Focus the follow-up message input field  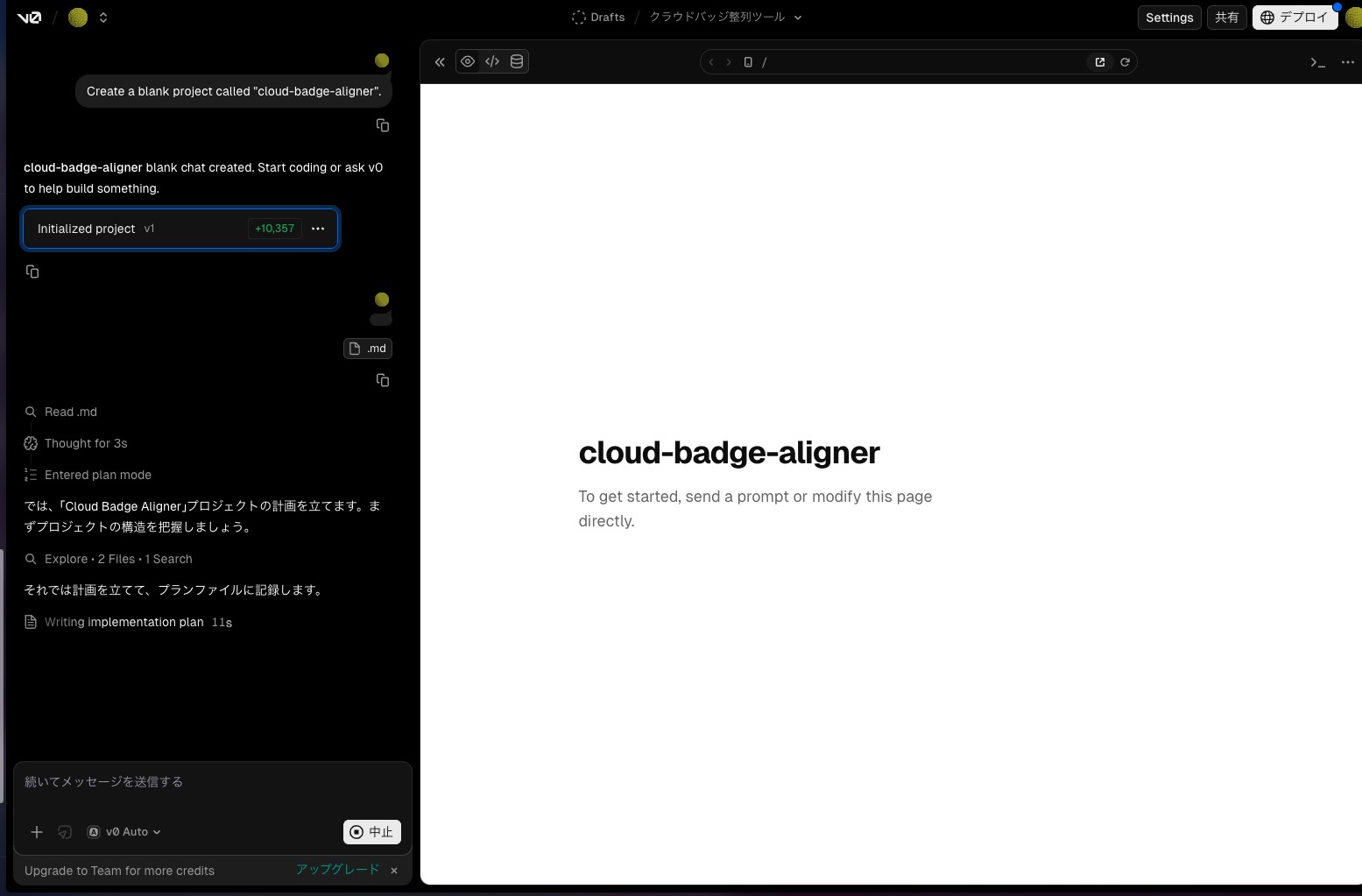210,782
